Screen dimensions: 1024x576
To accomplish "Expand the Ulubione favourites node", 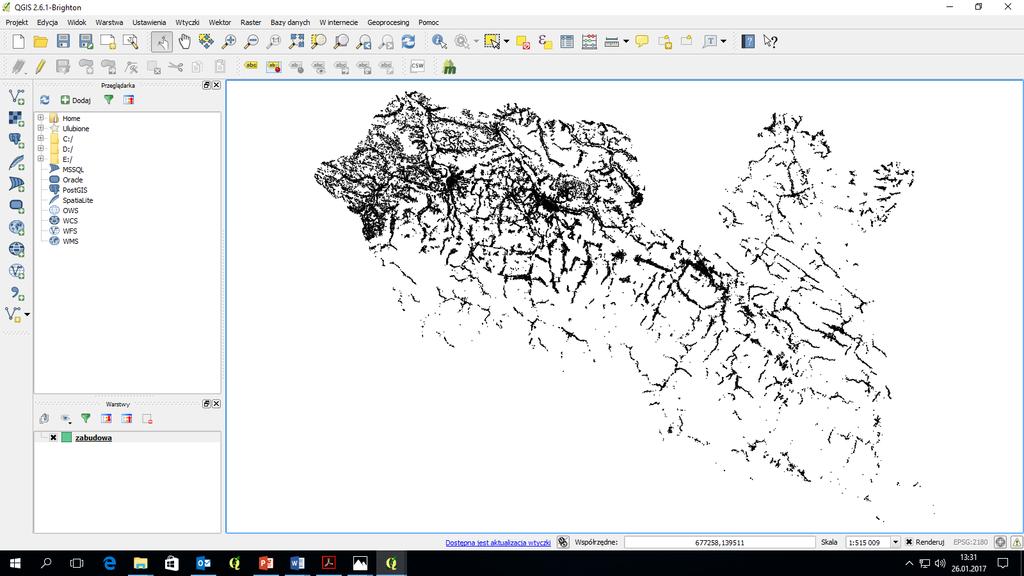I will pos(40,129).
